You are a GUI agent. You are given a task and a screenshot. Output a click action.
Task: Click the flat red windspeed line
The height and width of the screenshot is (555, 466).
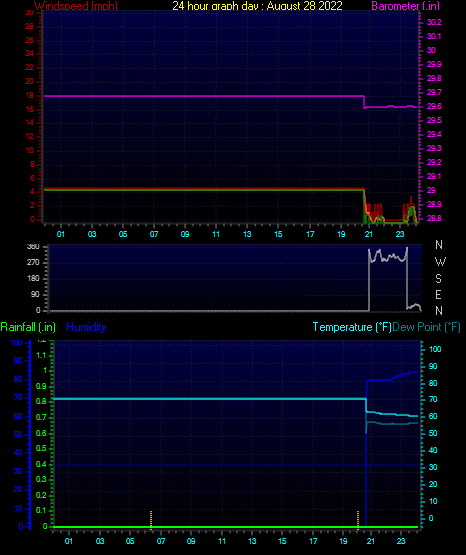[203, 188]
